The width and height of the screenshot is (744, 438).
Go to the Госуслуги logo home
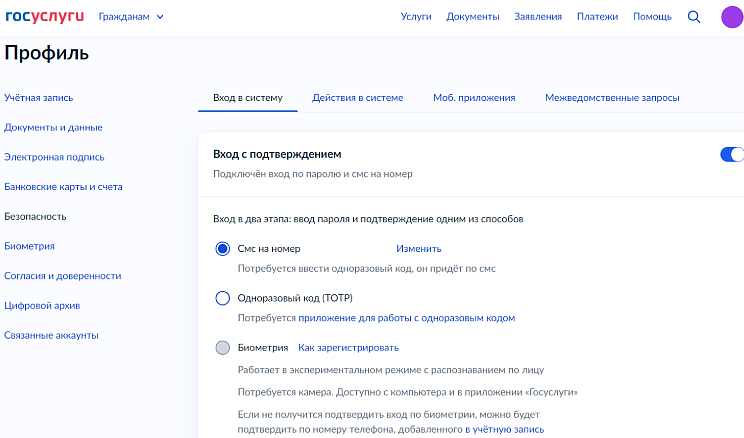[45, 17]
